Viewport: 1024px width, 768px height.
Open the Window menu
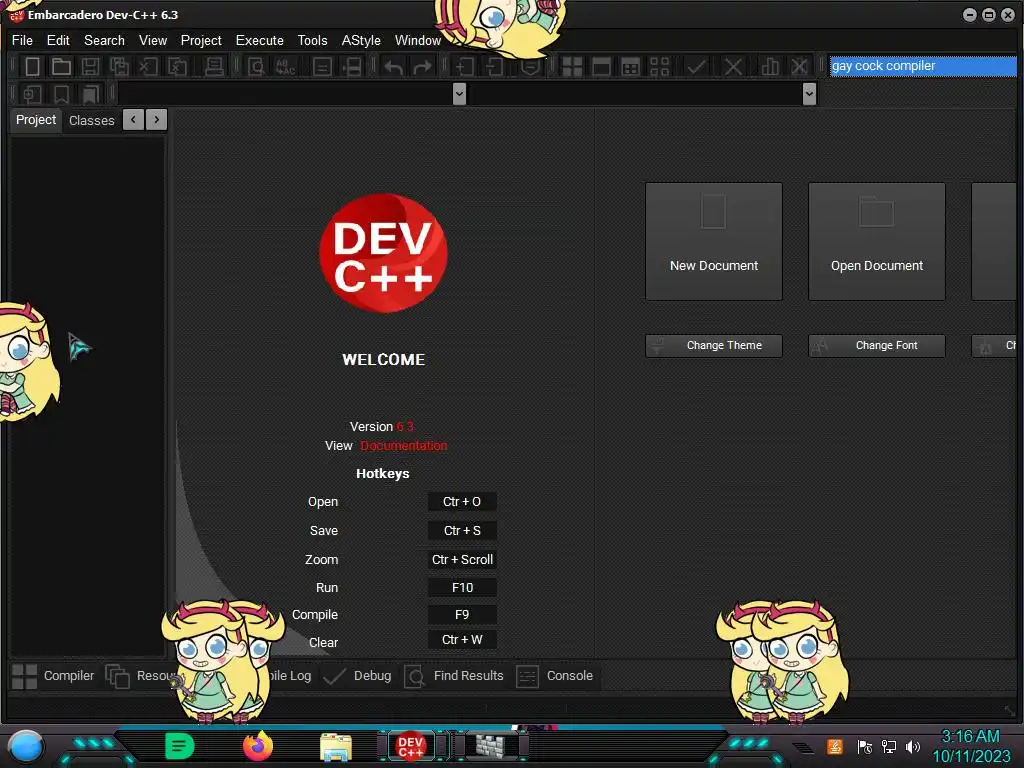(x=418, y=40)
